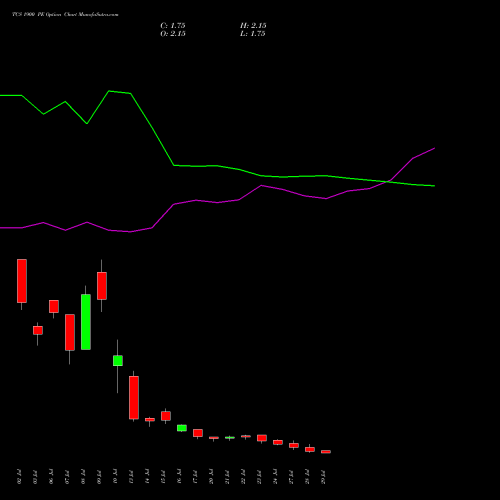Click the "H: 2.15" high value

tap(253, 26)
